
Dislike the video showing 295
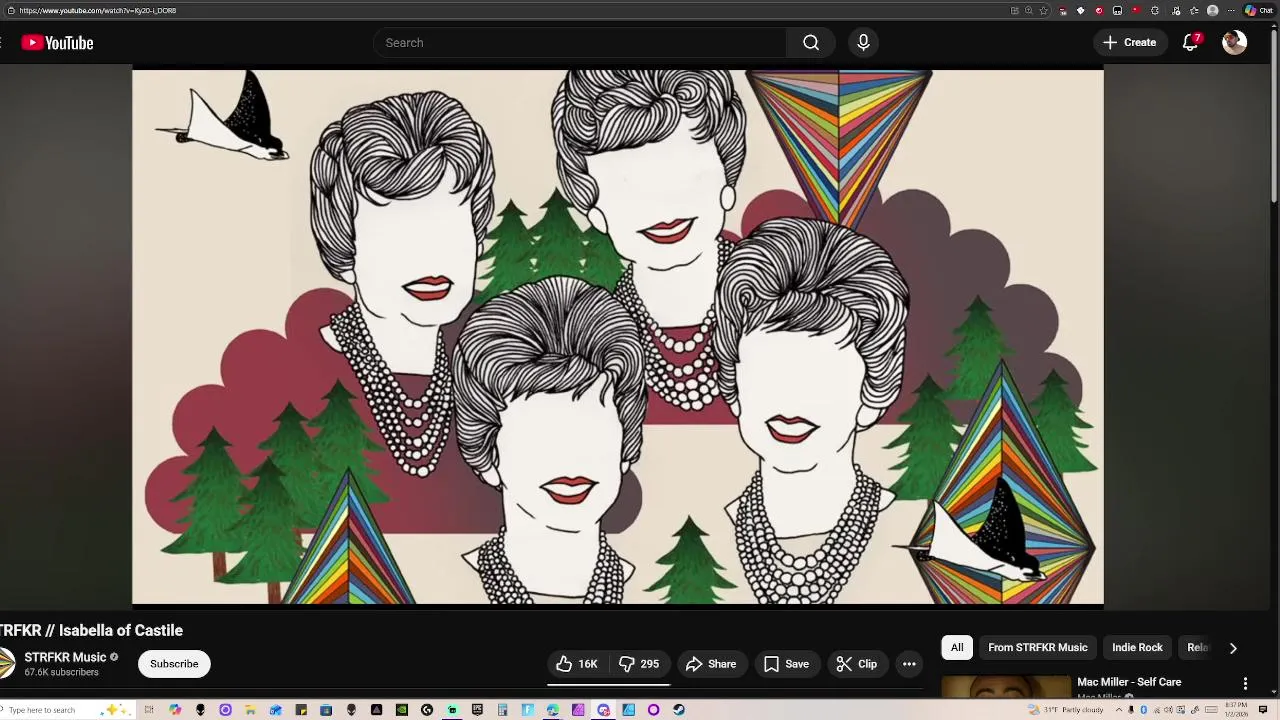point(639,664)
